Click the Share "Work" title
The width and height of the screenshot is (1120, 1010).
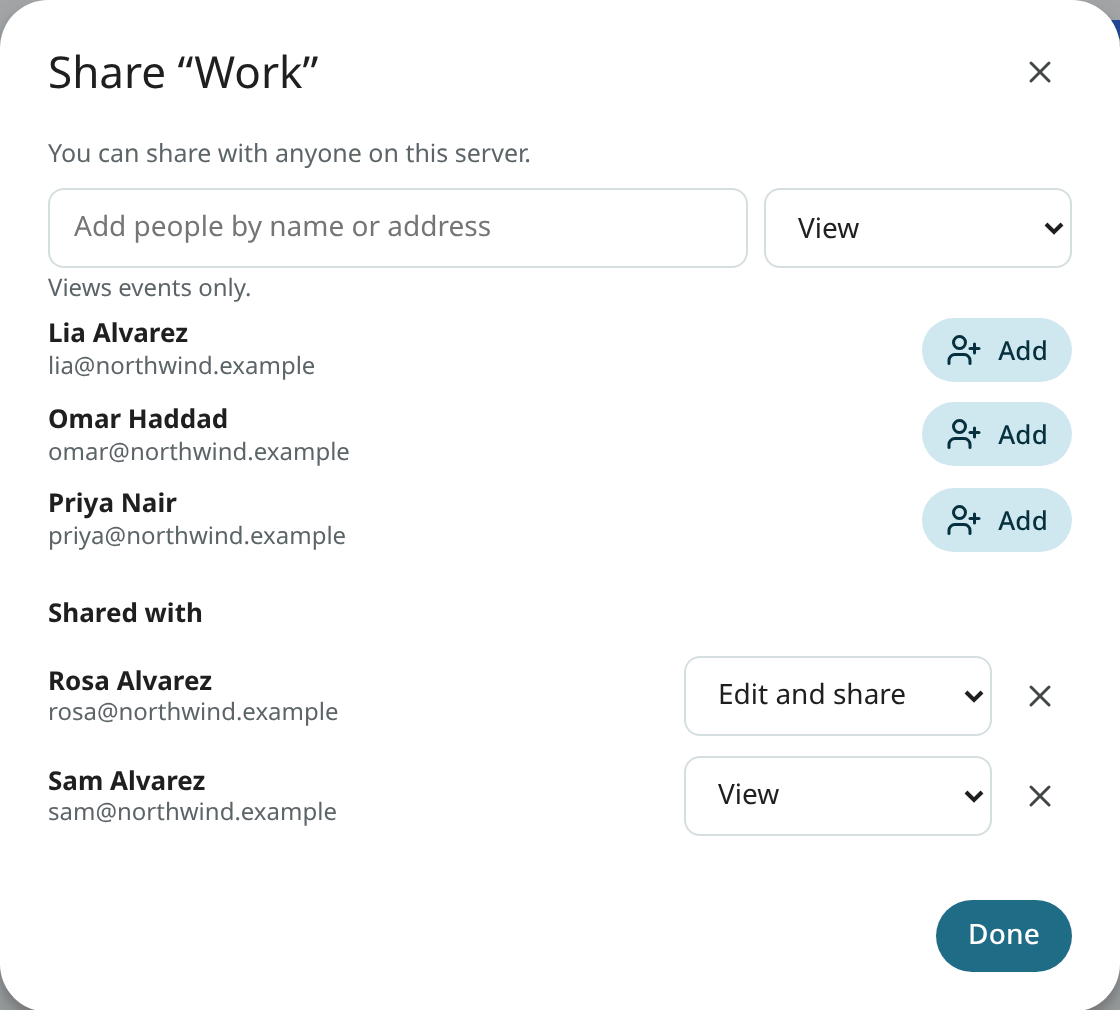(x=183, y=73)
